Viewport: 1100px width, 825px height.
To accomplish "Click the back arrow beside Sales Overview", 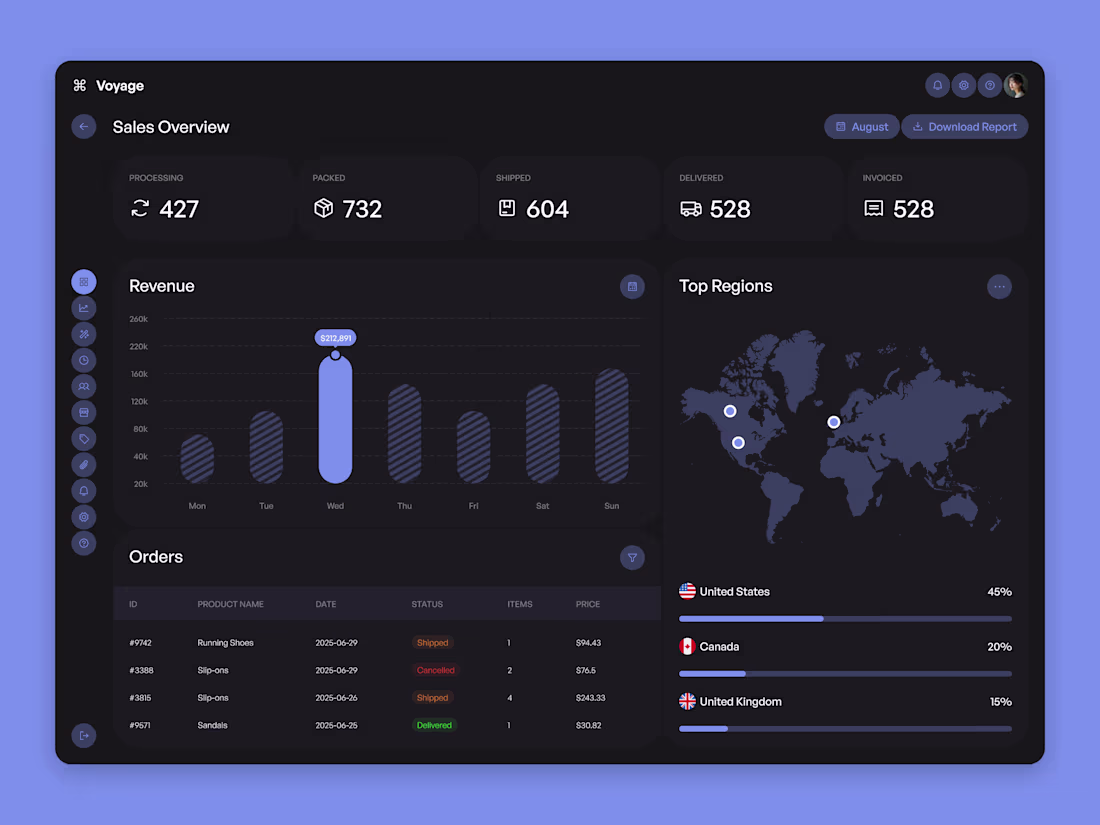I will tap(83, 126).
